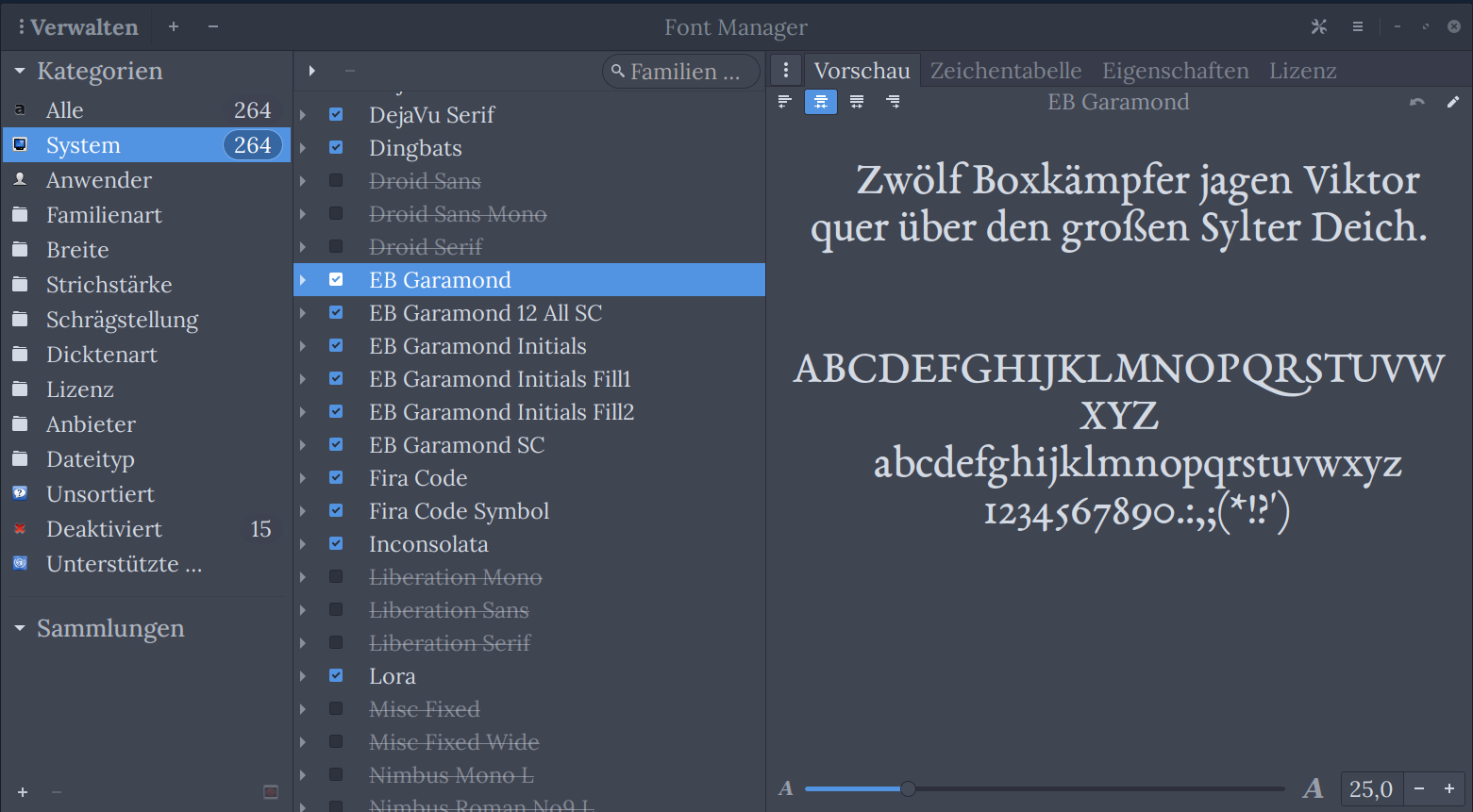Click the Familien search field
This screenshot has height=812, width=1473.
680,71
